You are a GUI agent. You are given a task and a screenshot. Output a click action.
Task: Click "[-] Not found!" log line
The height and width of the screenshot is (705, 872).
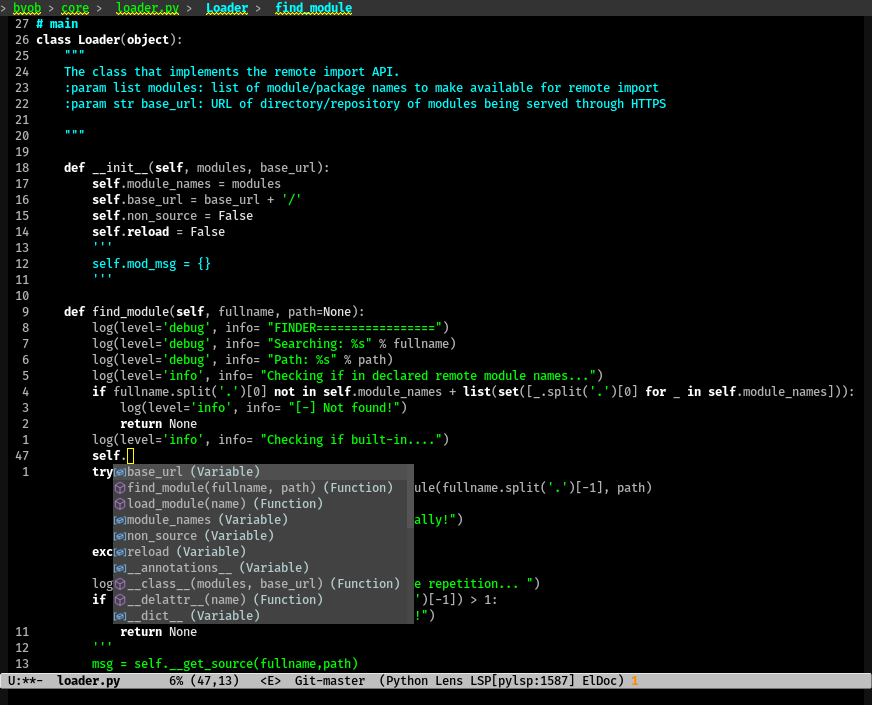[264, 408]
